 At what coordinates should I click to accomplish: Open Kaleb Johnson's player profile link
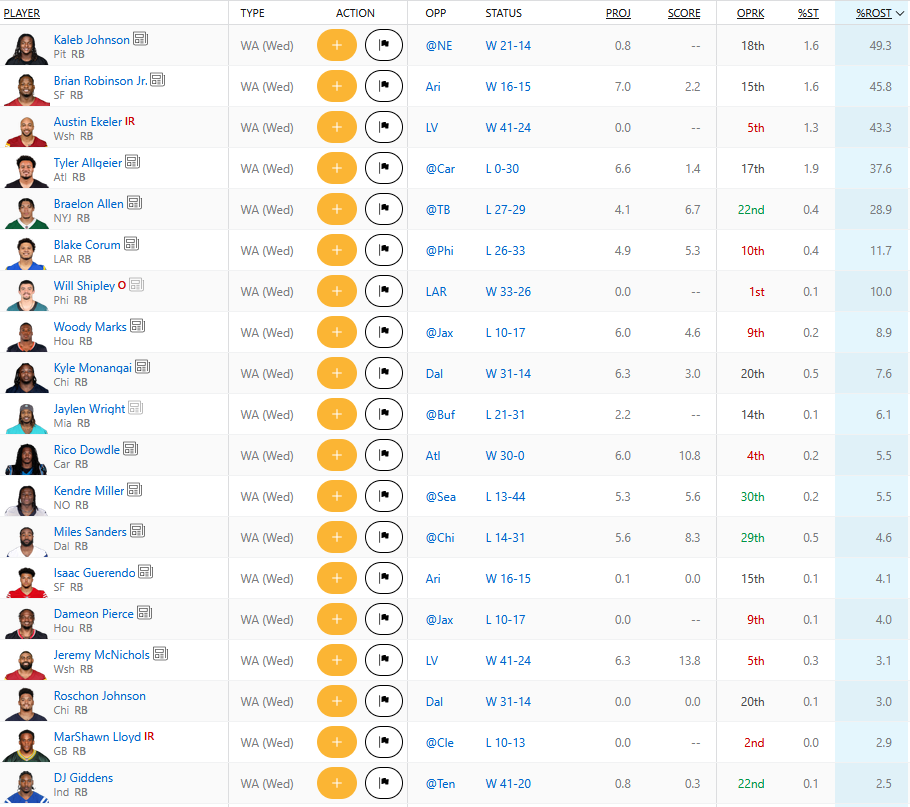coord(92,39)
